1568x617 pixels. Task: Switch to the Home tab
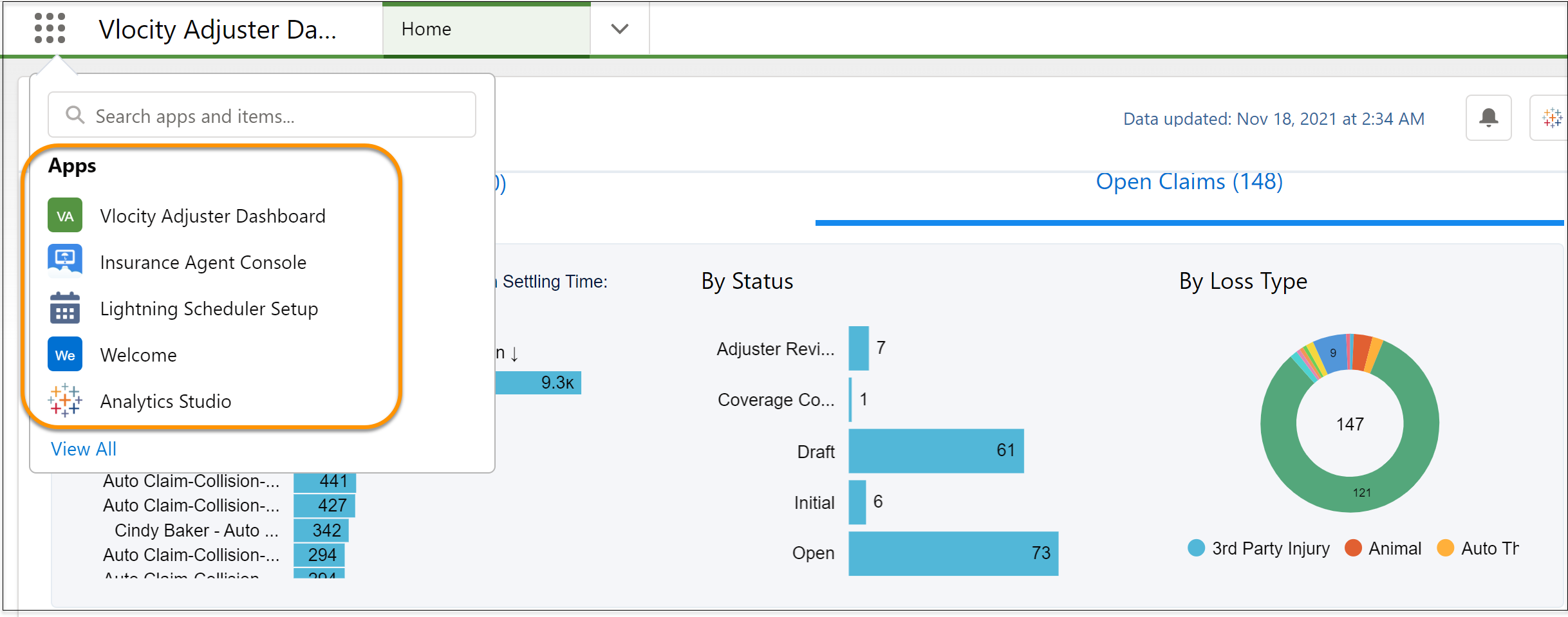pyautogui.click(x=487, y=30)
